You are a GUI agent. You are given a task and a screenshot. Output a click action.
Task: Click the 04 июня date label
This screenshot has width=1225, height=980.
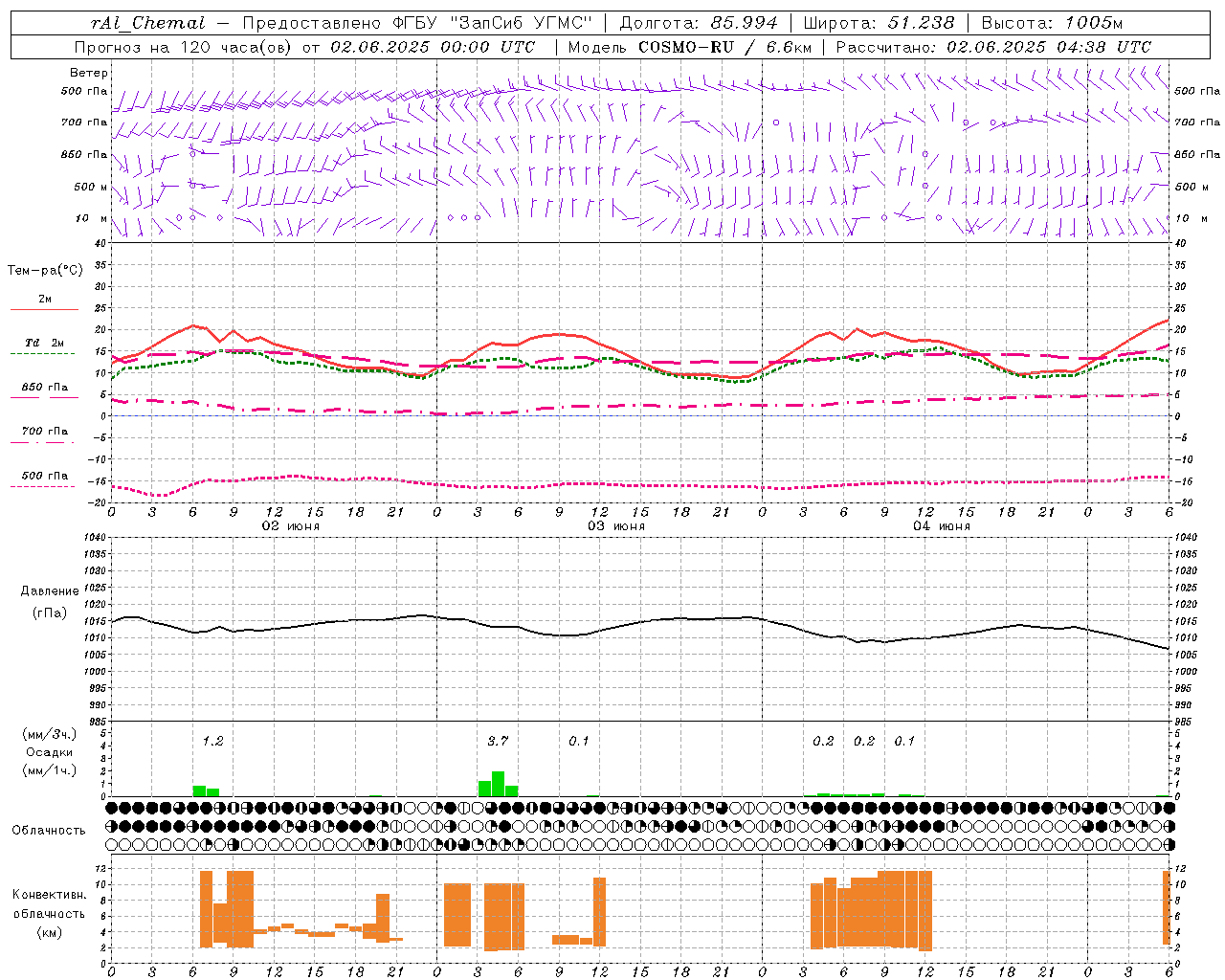942,526
